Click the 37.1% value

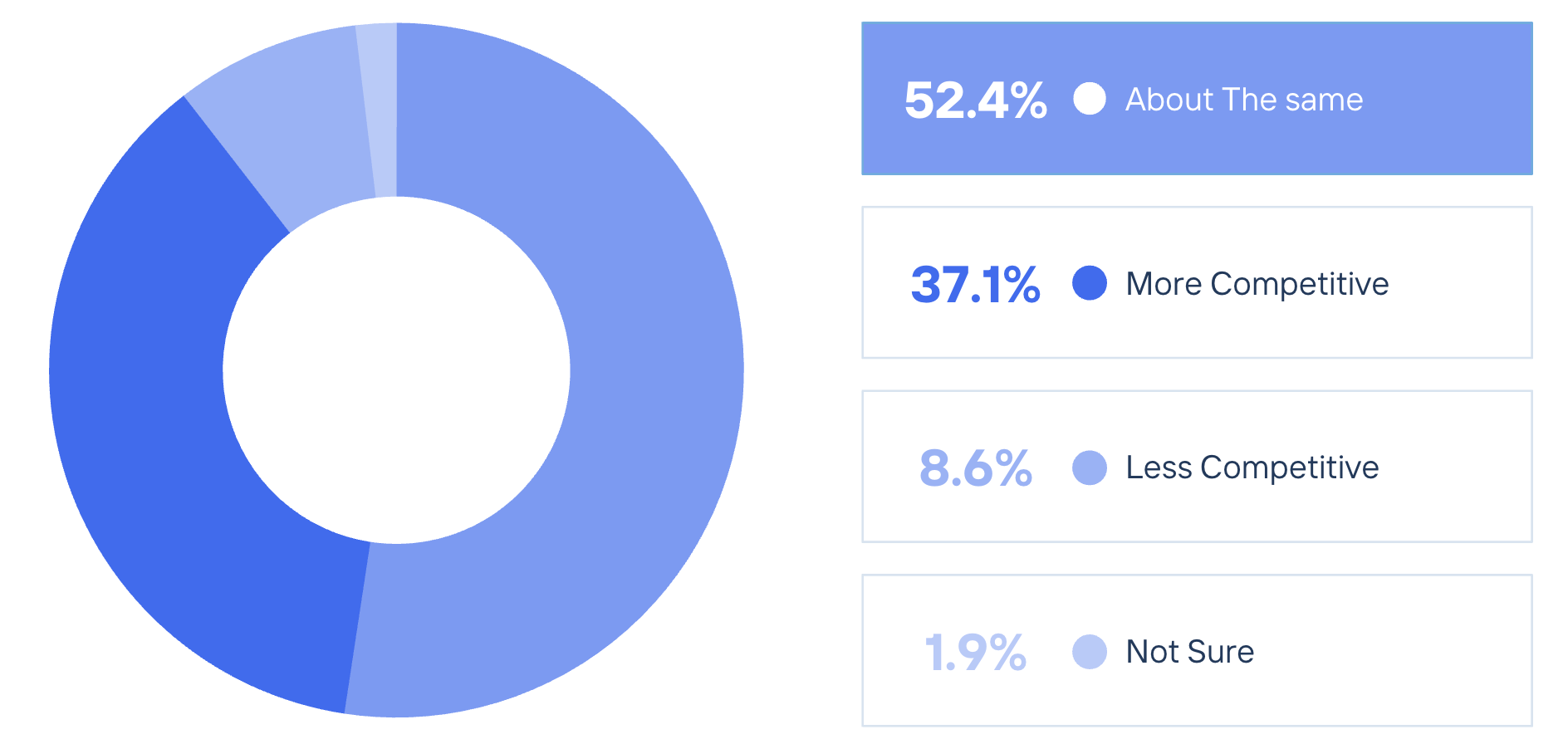click(x=975, y=285)
